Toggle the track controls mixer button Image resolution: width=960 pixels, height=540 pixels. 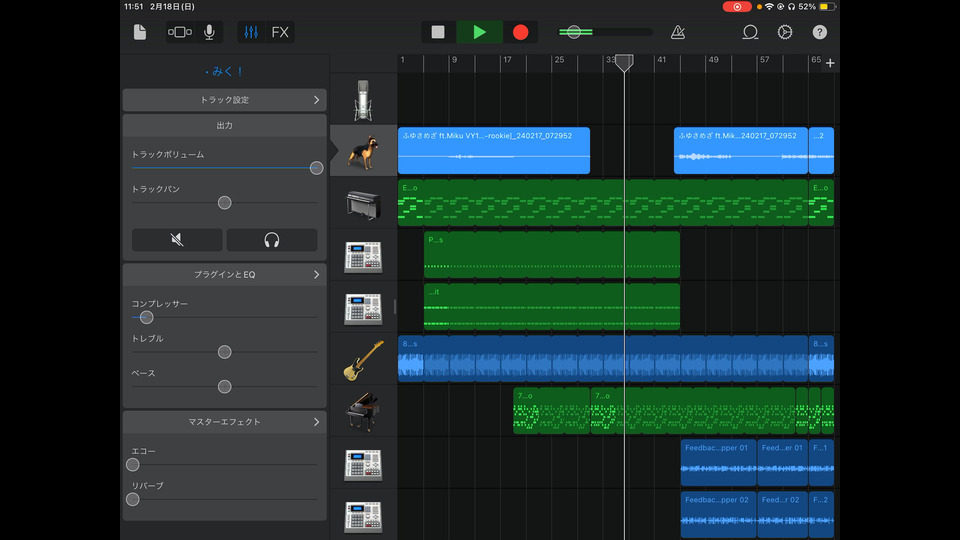coord(251,32)
